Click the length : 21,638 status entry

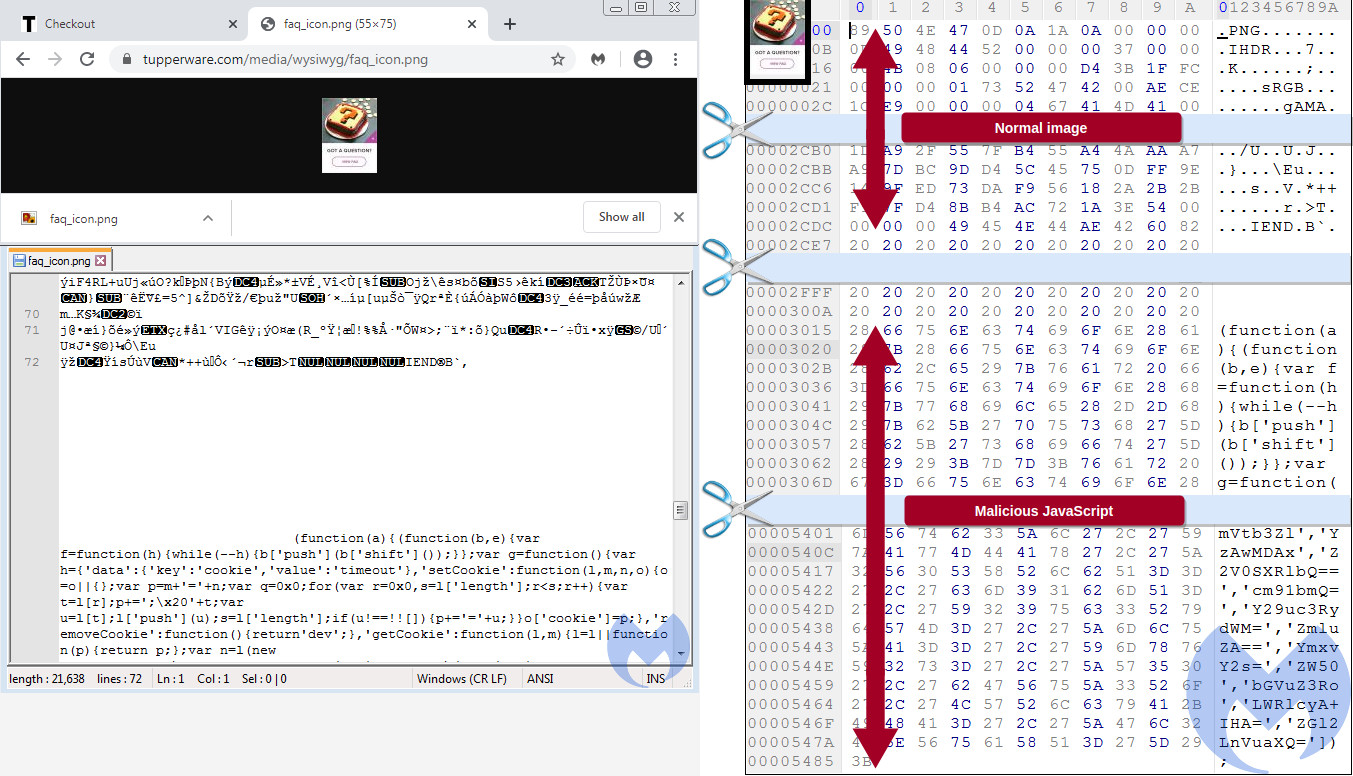[49, 679]
